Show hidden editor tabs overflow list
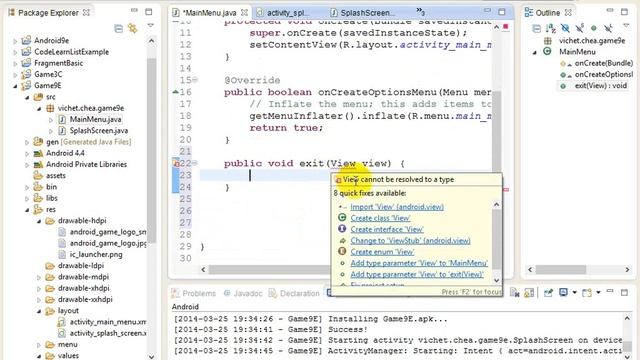The width and height of the screenshot is (640, 360). (x=420, y=11)
